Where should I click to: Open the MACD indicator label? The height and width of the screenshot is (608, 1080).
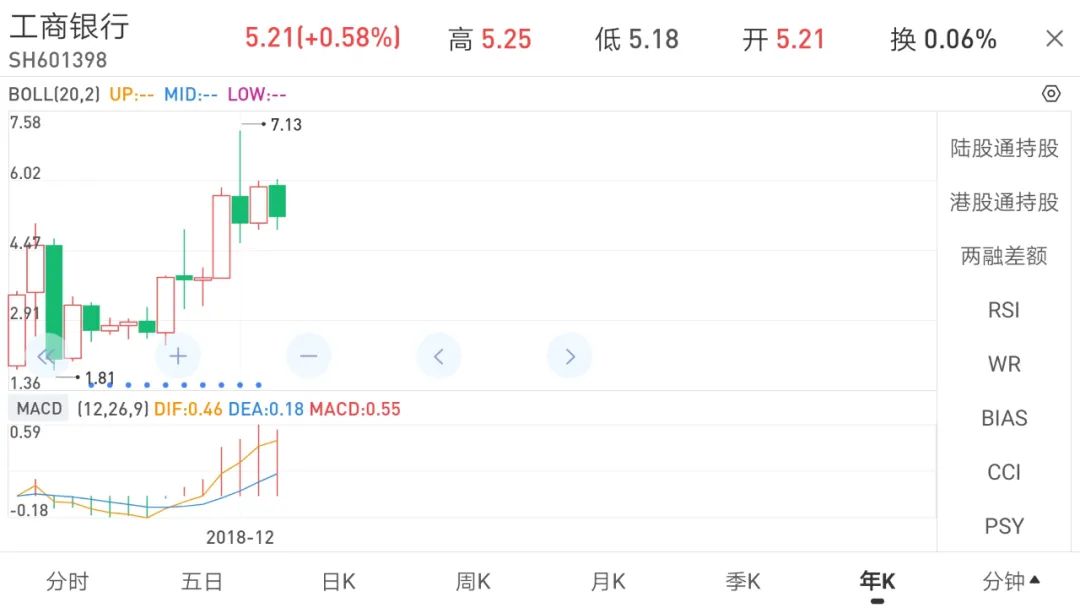(38, 408)
